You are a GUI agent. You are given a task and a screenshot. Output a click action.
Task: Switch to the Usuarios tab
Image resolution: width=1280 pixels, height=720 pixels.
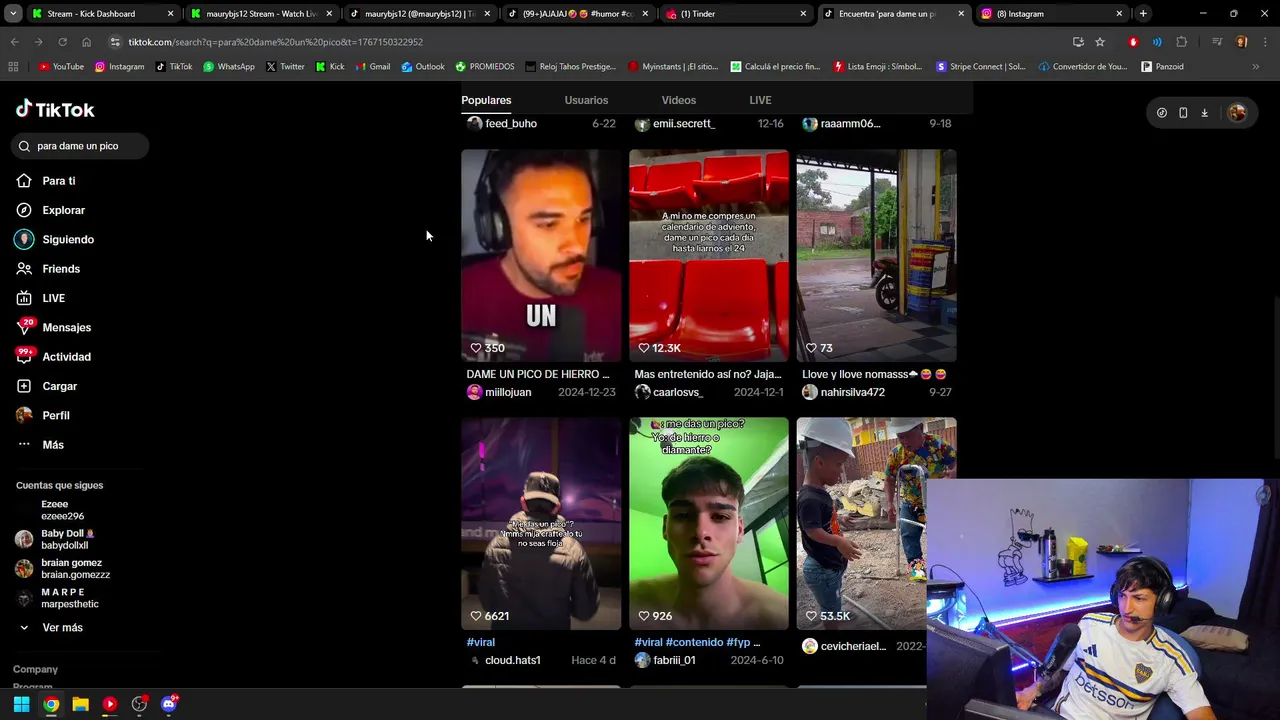(x=586, y=100)
